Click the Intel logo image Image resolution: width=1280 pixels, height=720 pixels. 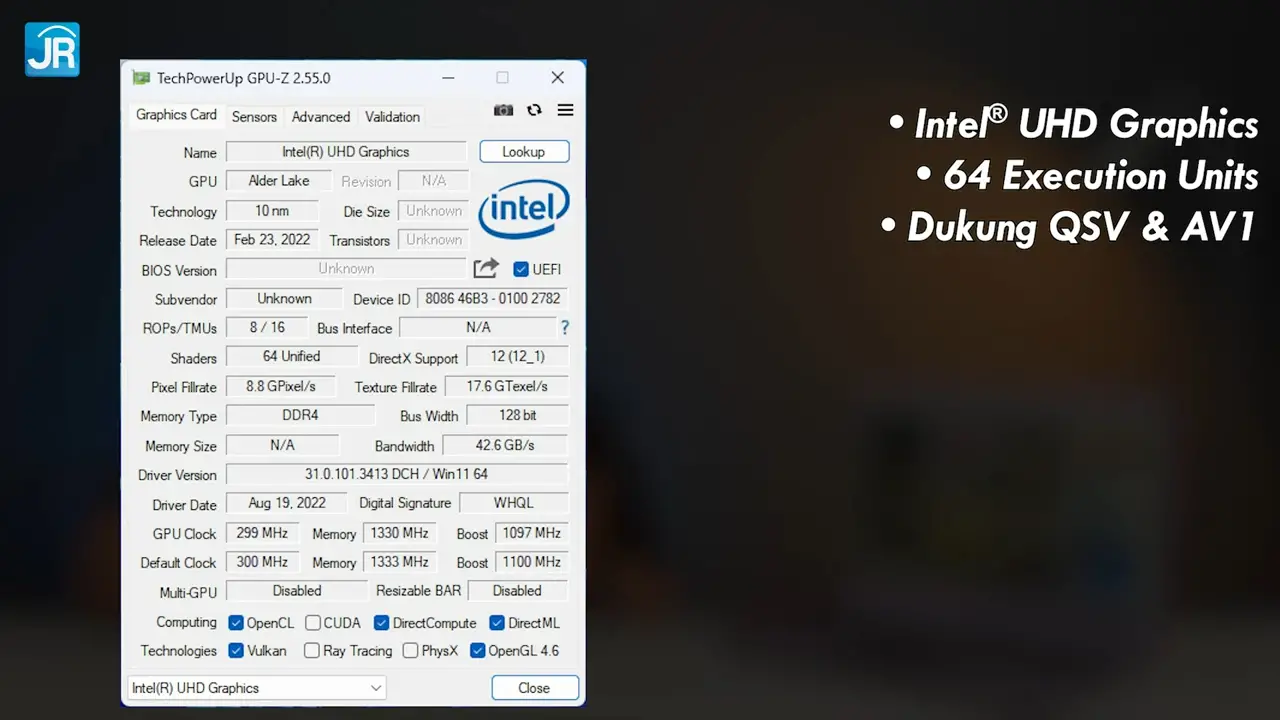coord(524,210)
